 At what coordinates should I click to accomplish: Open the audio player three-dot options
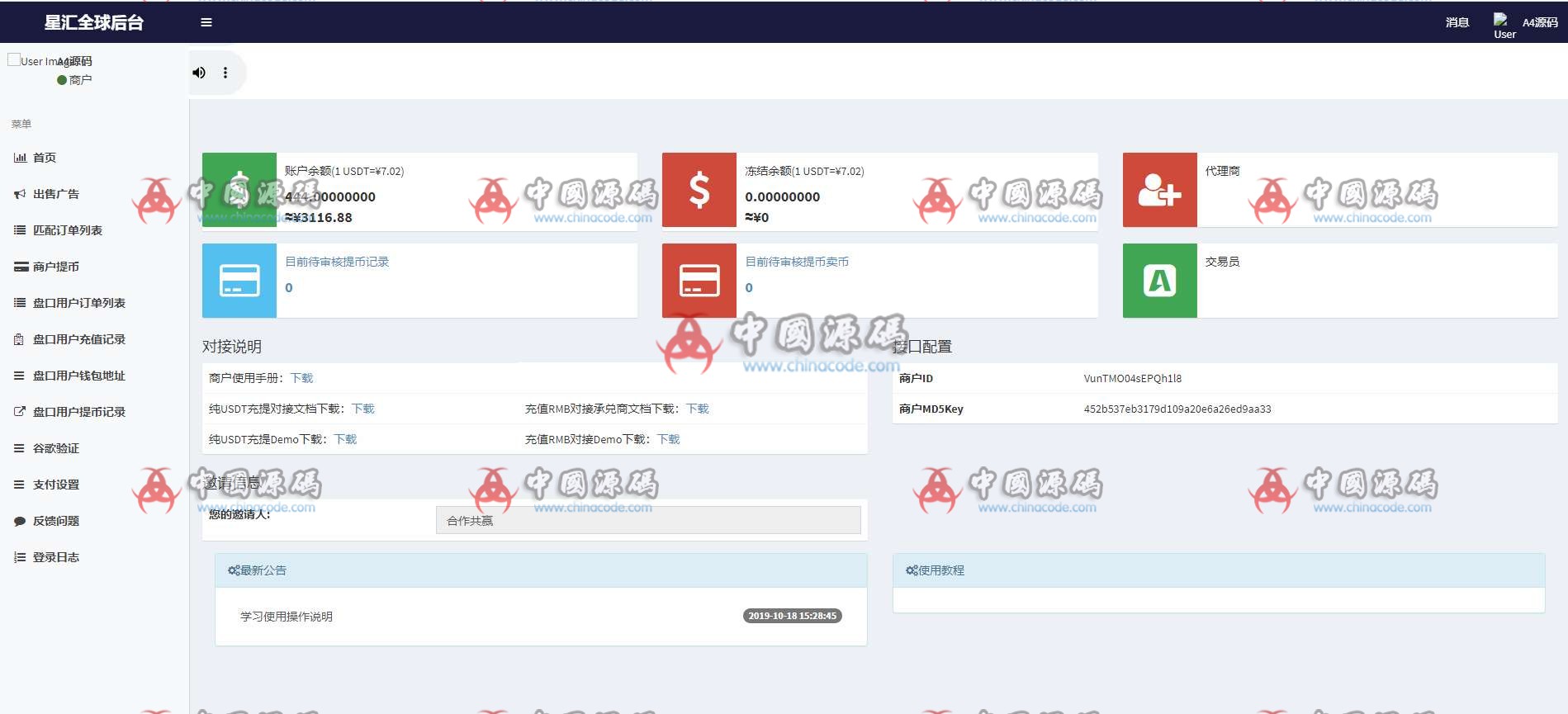(x=225, y=73)
